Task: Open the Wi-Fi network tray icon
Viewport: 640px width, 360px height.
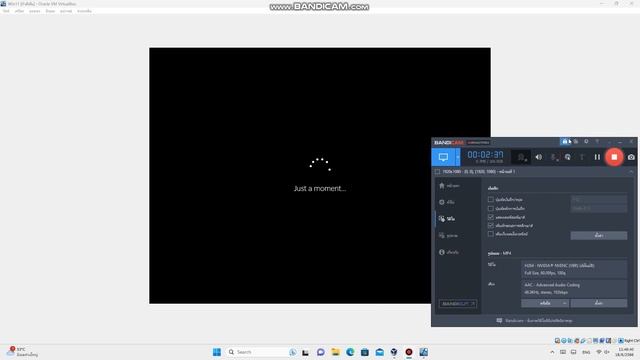Action: (x=599, y=352)
